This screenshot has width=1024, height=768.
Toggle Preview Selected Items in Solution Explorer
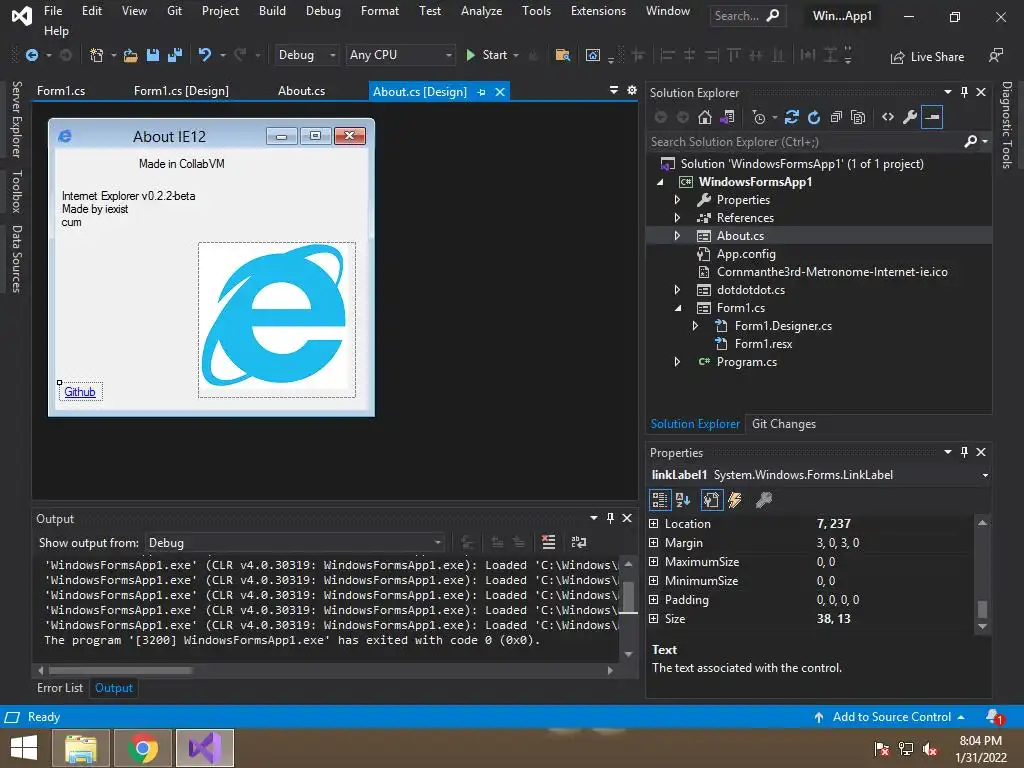pos(933,118)
